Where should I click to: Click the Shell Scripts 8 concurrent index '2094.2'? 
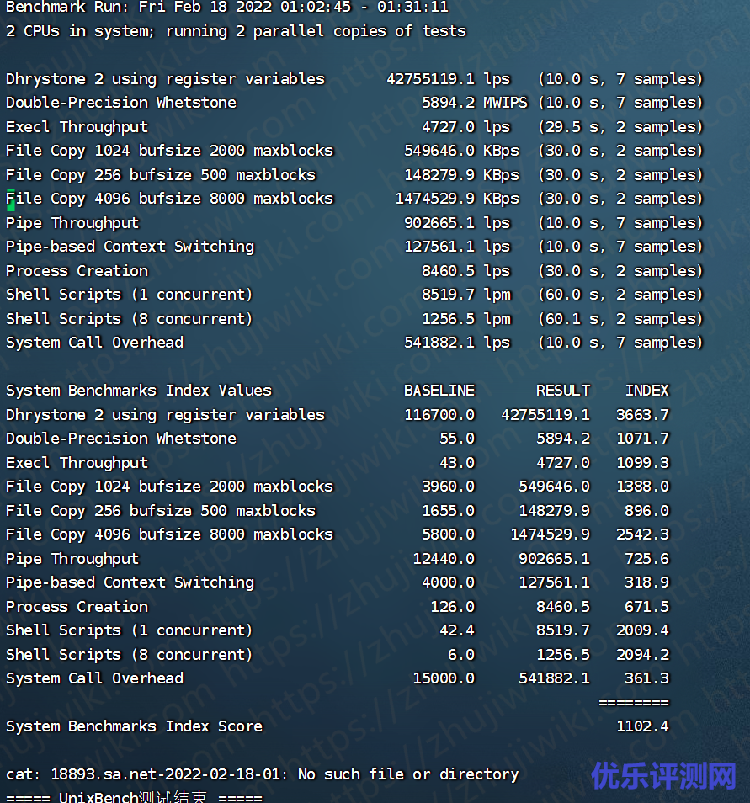coord(642,654)
